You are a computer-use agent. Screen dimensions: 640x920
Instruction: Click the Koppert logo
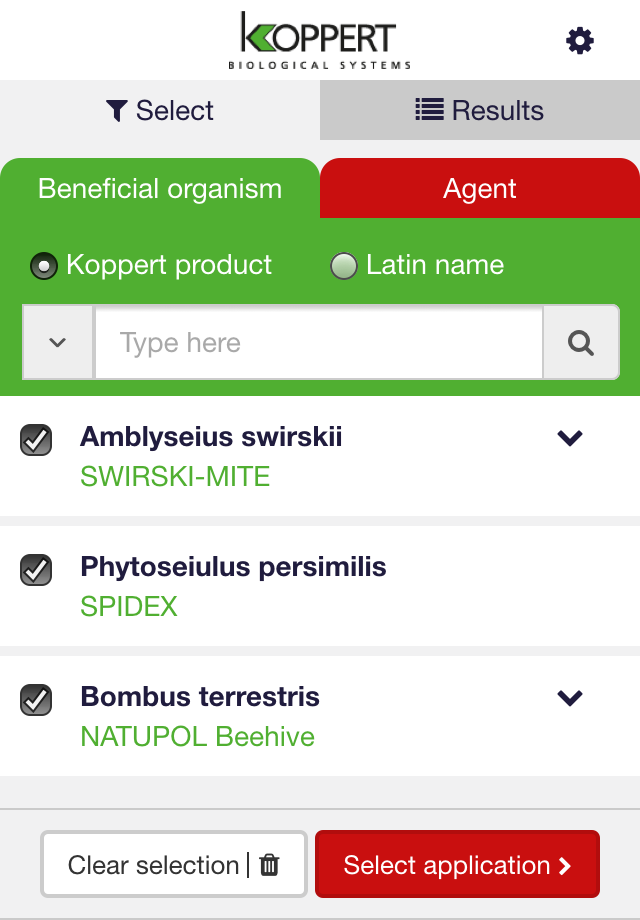[320, 39]
